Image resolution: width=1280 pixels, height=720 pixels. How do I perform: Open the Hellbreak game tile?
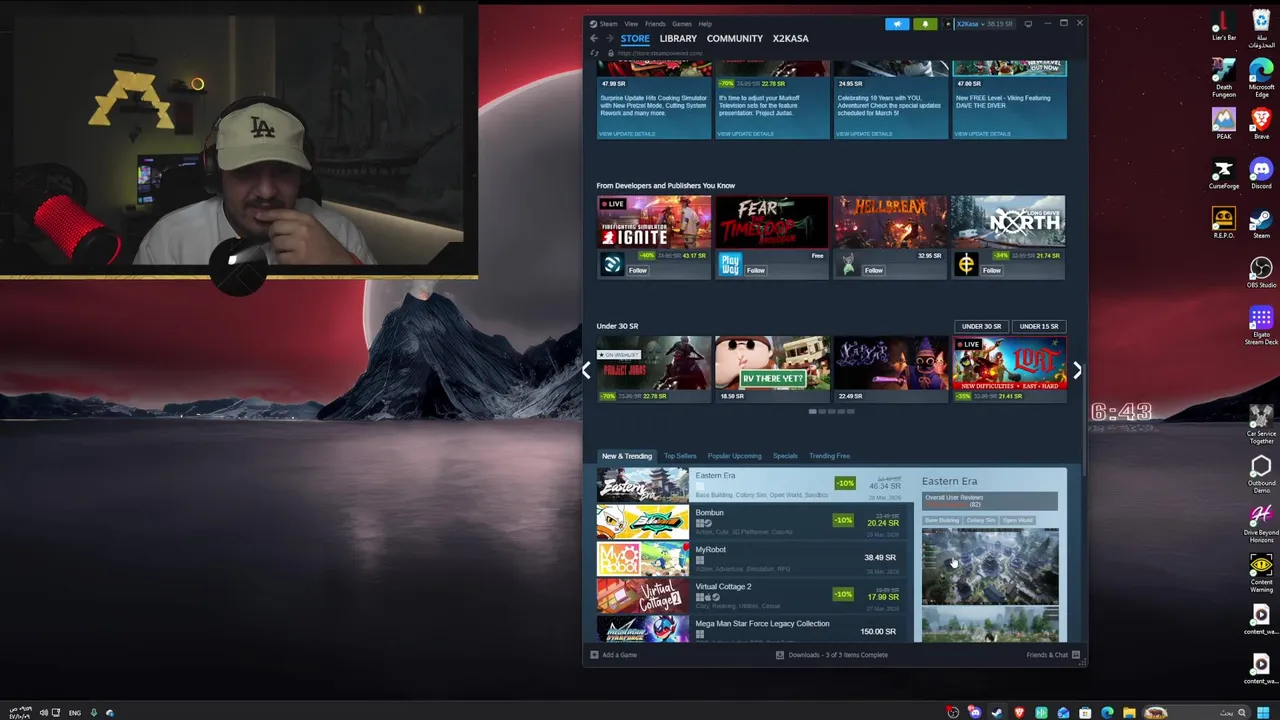pos(890,222)
